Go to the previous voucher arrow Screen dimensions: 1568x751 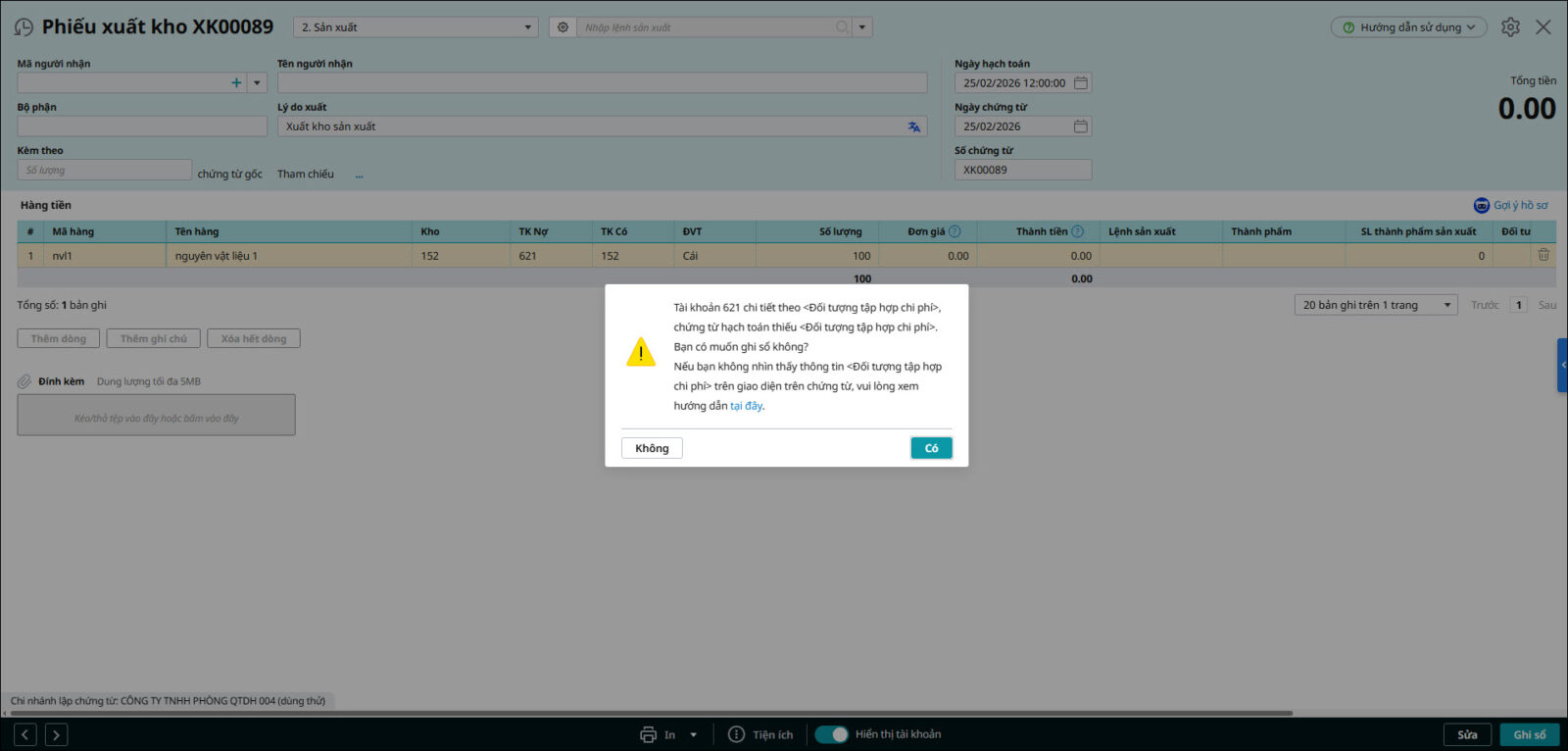click(x=26, y=734)
